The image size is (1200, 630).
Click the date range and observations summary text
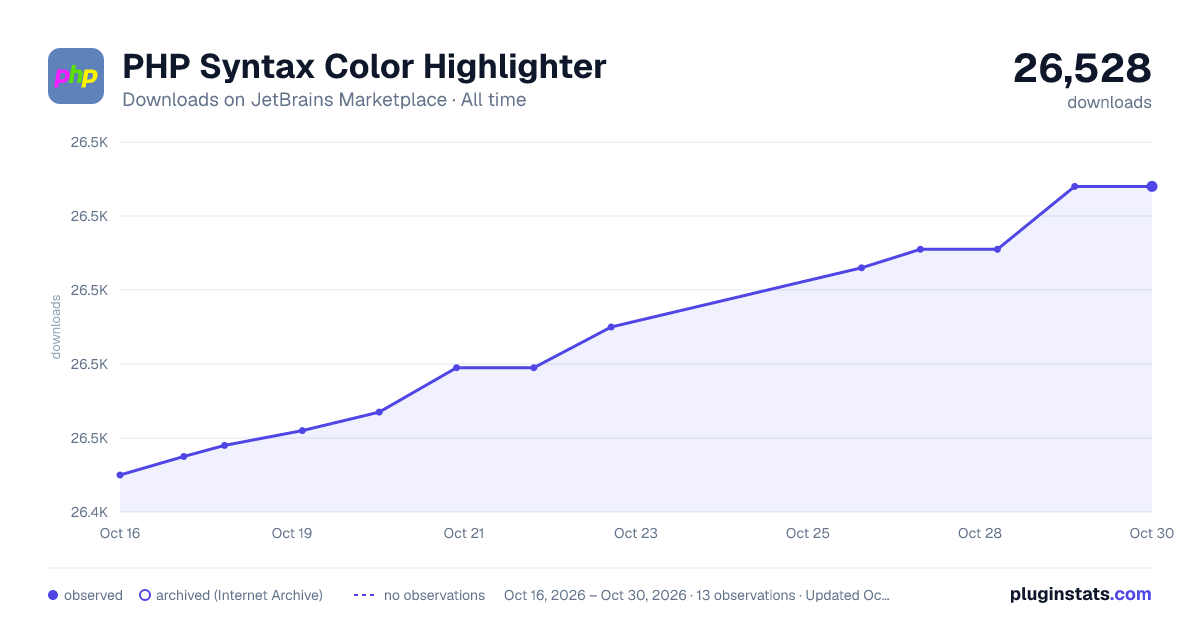(697, 595)
